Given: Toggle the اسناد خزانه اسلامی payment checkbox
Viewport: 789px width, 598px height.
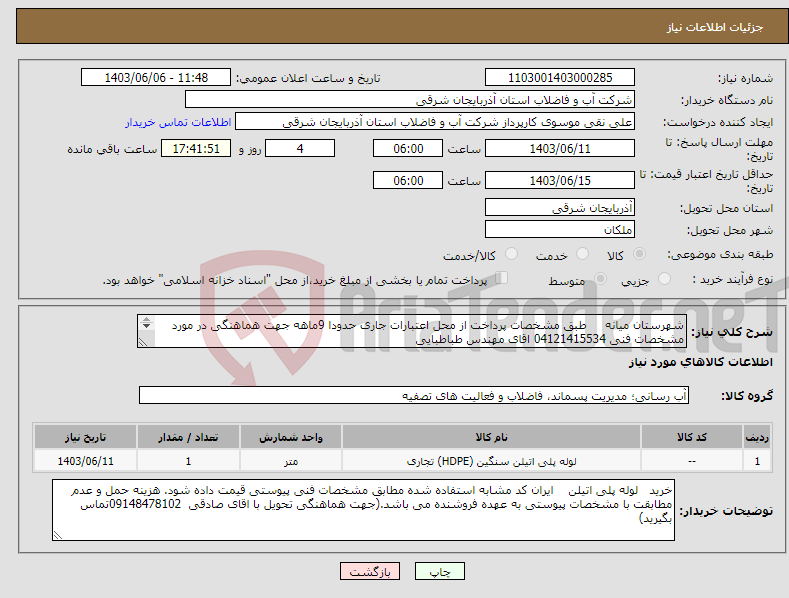Looking at the screenshot, I should click(502, 278).
